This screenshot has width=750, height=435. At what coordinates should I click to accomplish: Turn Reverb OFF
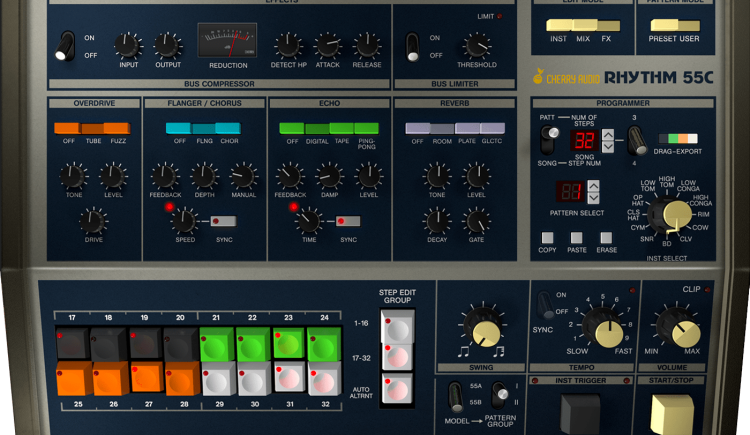point(418,128)
